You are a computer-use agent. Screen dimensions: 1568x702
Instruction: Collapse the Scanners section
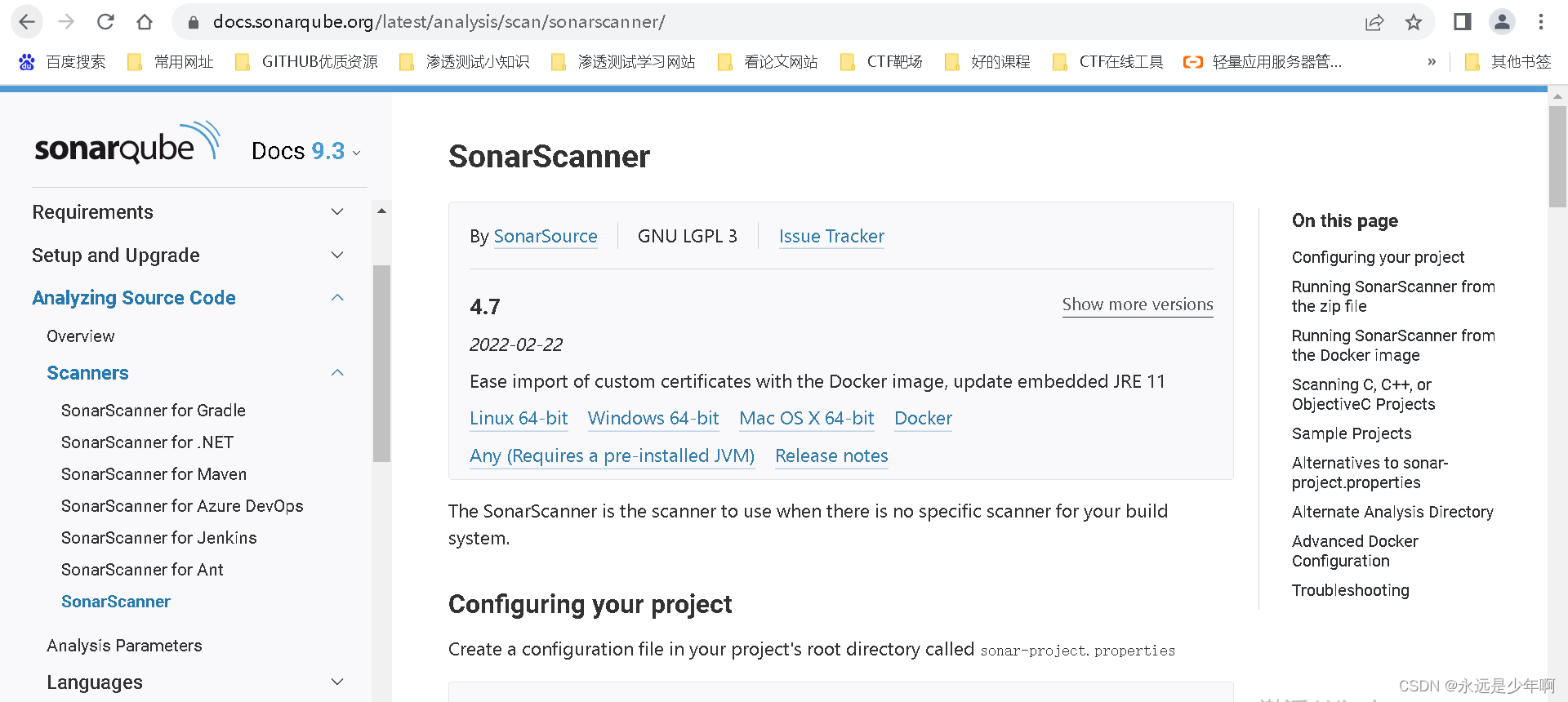(337, 373)
